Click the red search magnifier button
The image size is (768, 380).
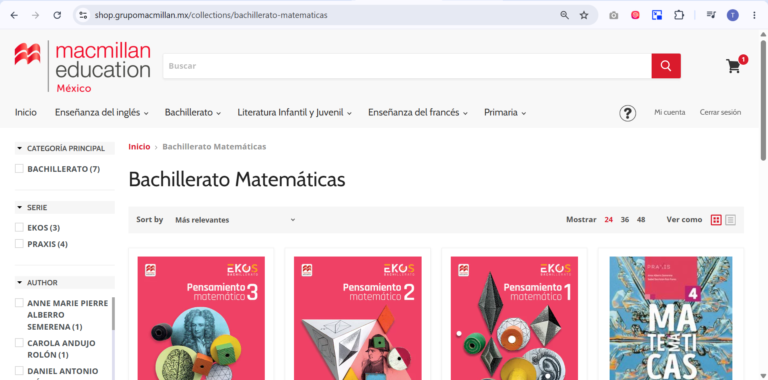666,66
